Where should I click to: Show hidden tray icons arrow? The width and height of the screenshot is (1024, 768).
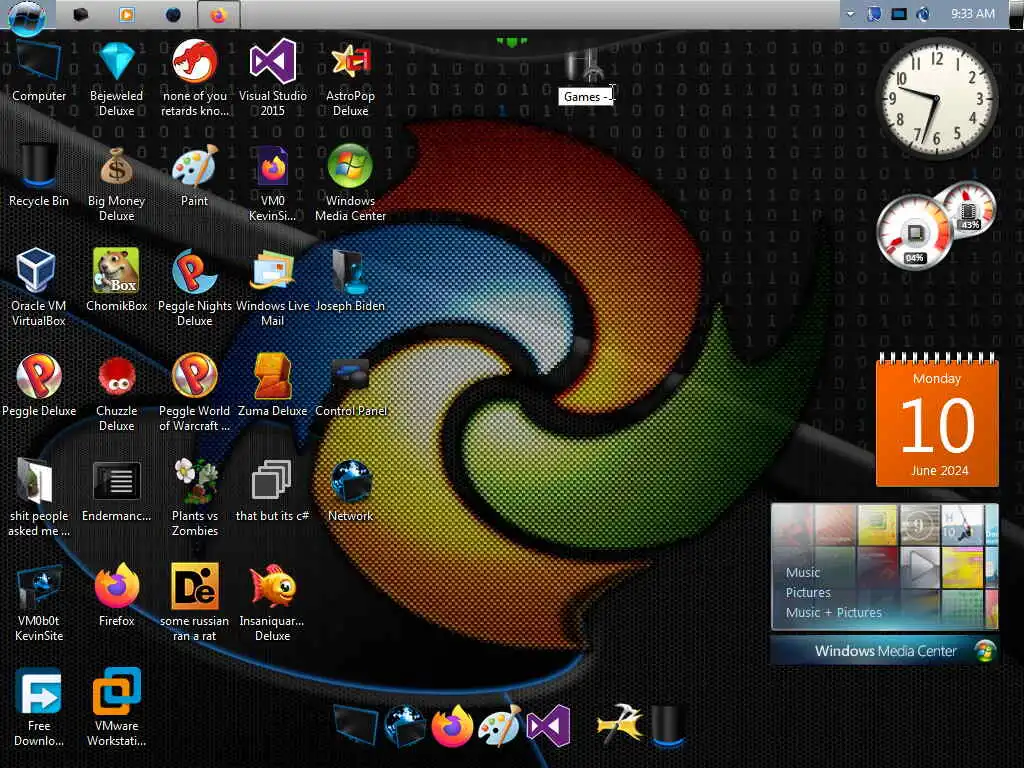tap(850, 14)
